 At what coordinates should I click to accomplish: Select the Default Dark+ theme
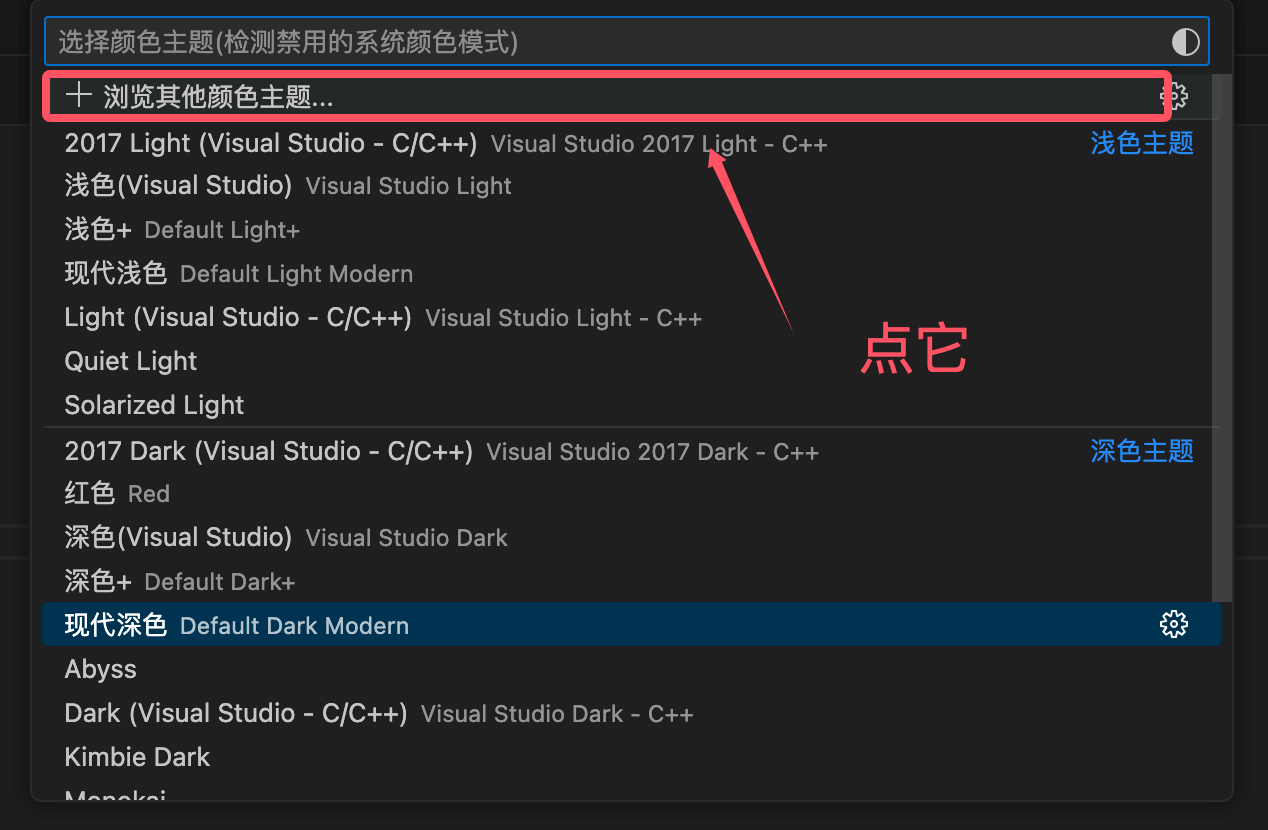98,582
